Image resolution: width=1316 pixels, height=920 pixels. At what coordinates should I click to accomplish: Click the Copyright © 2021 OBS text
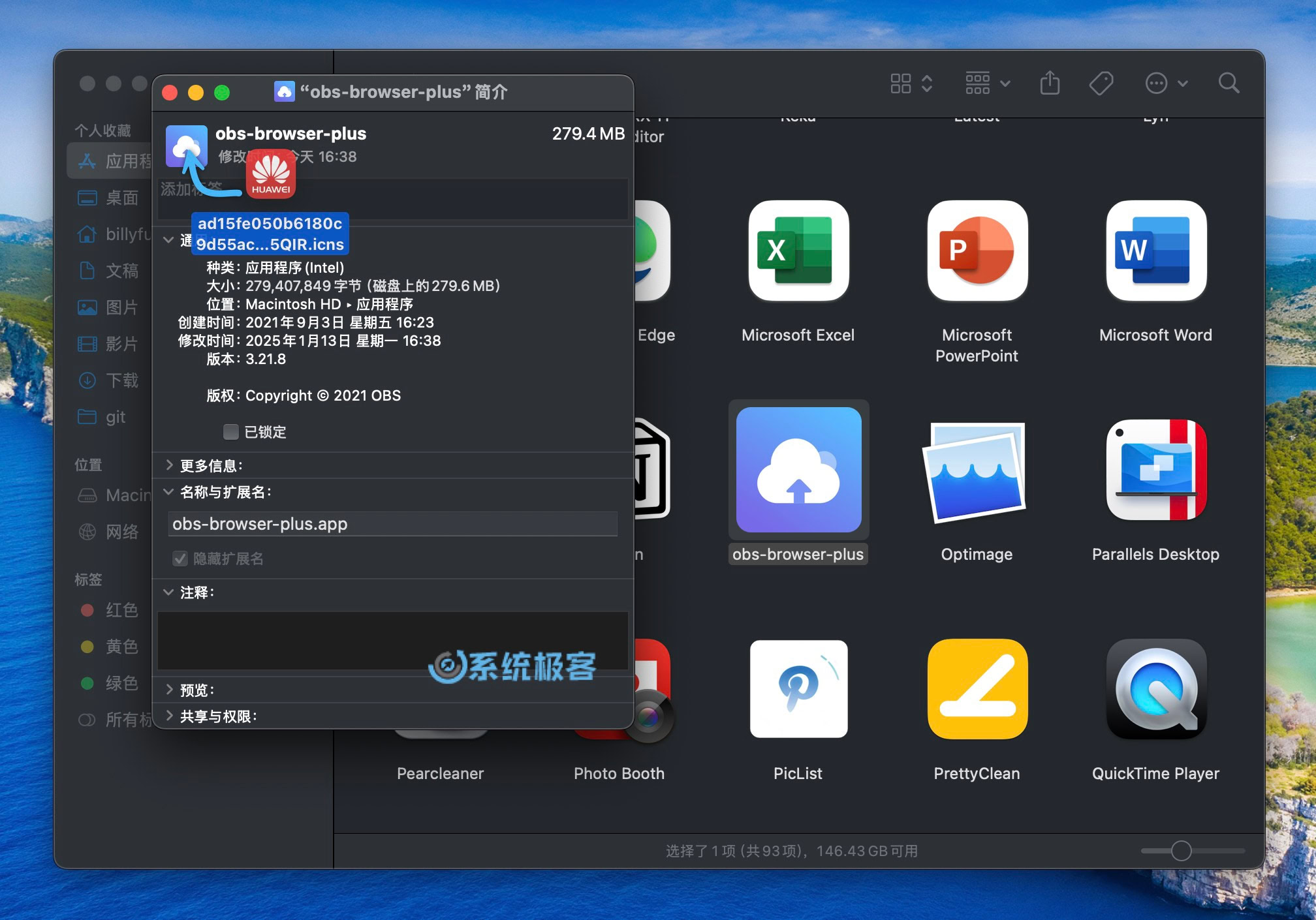click(323, 395)
